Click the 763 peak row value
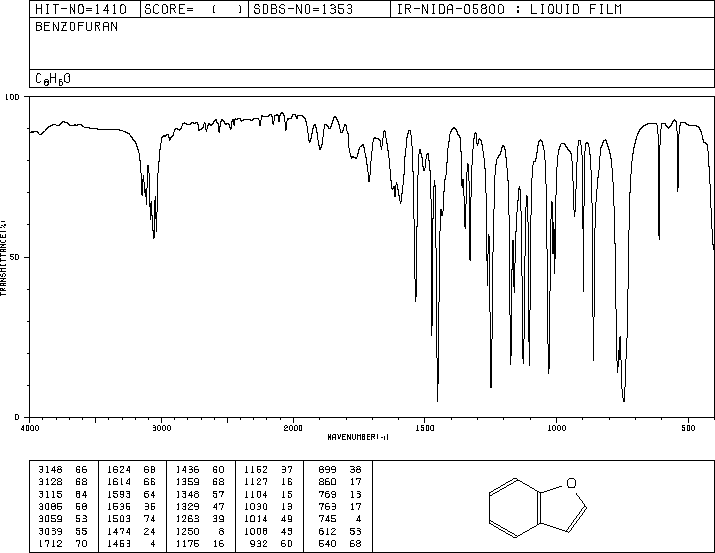The image size is (715, 553). (327, 506)
